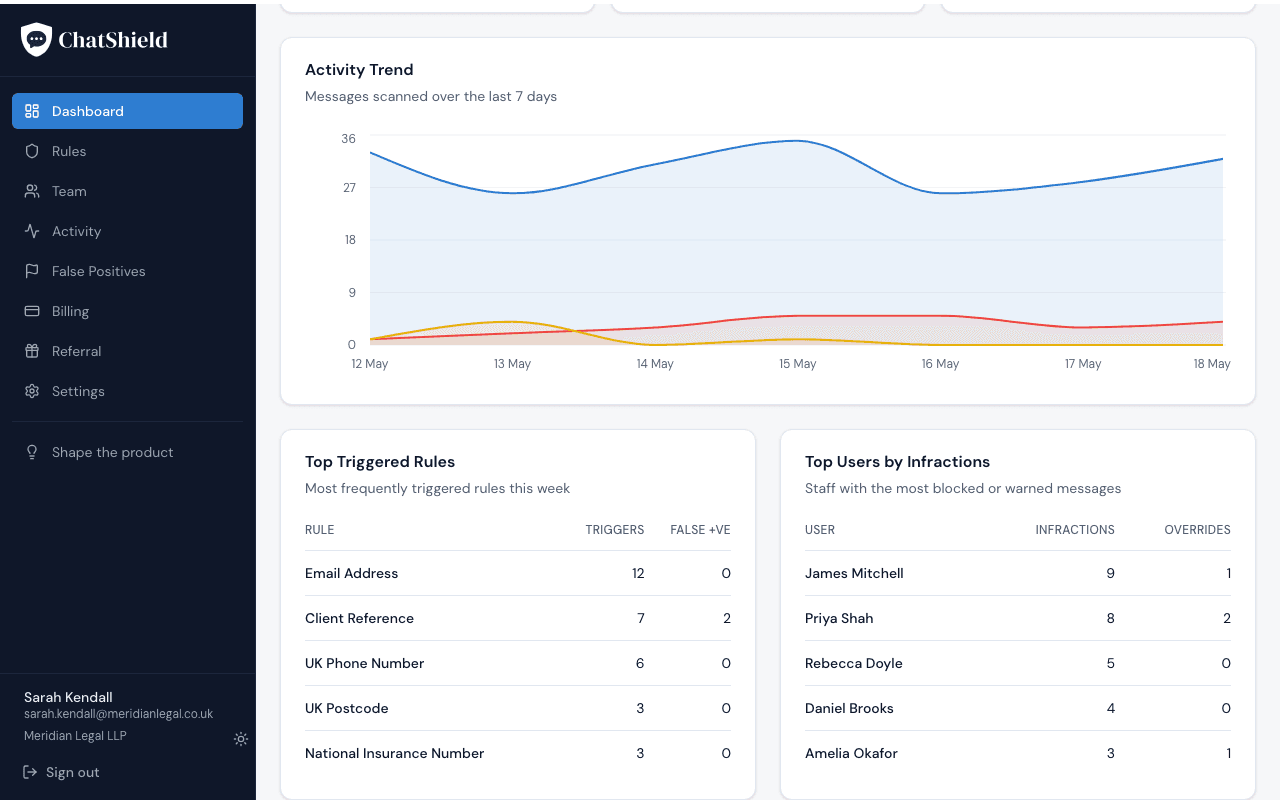Open False Positives in sidebar
Image resolution: width=1280 pixels, height=800 pixels.
tap(127, 271)
